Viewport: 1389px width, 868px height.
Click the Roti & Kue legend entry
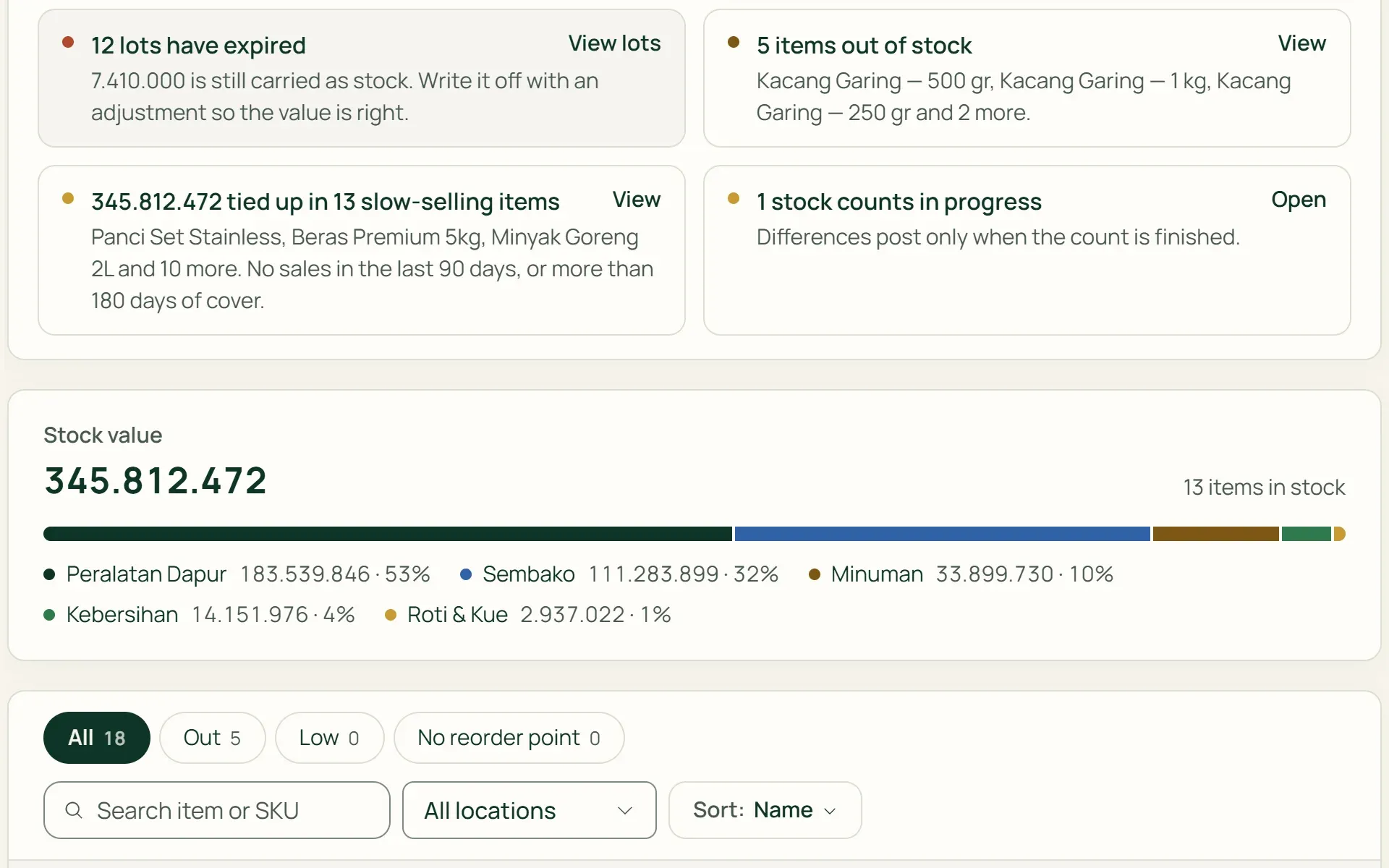(528, 615)
